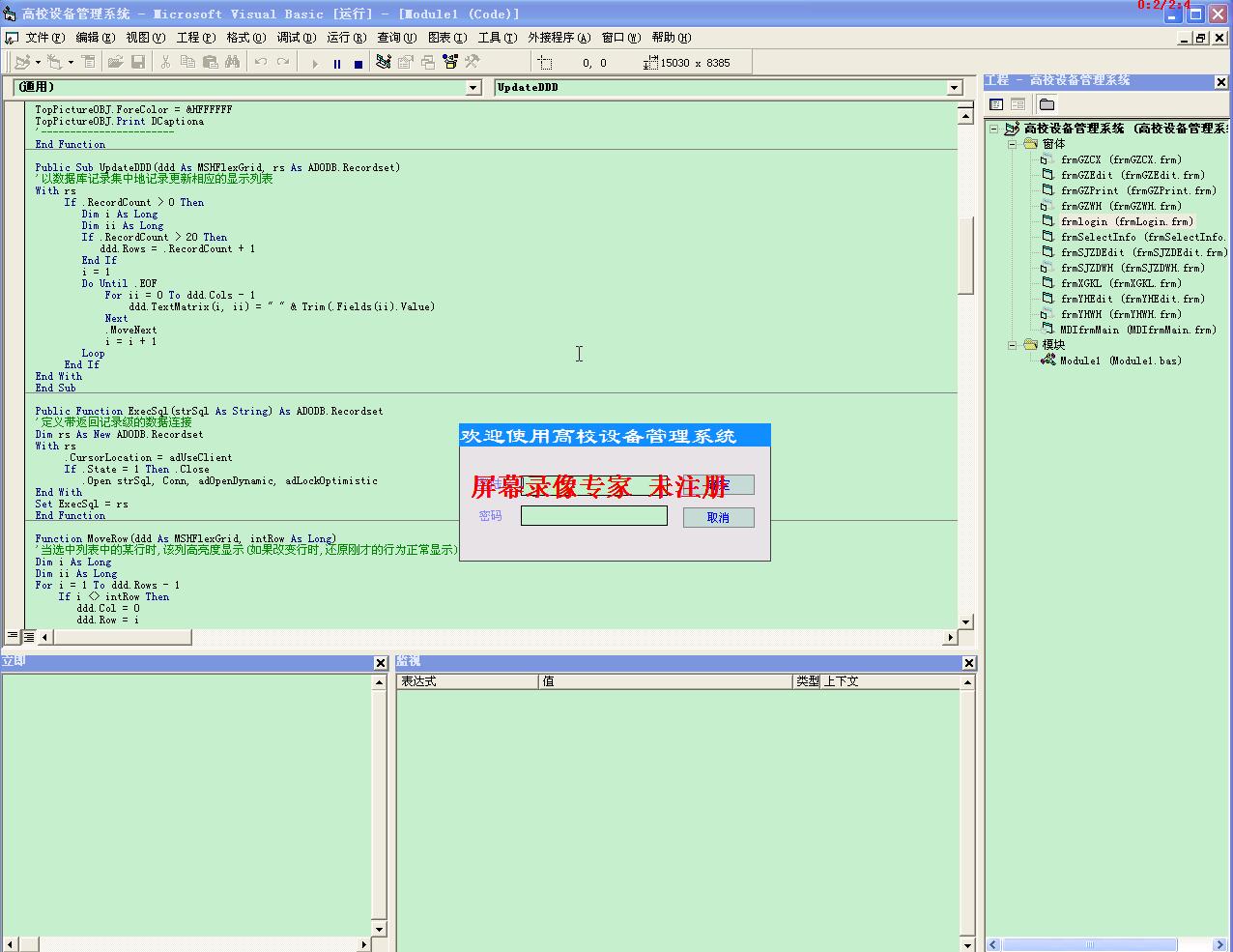
Task: Open the Toolbox hammer-wrench icon
Action: tap(473, 62)
